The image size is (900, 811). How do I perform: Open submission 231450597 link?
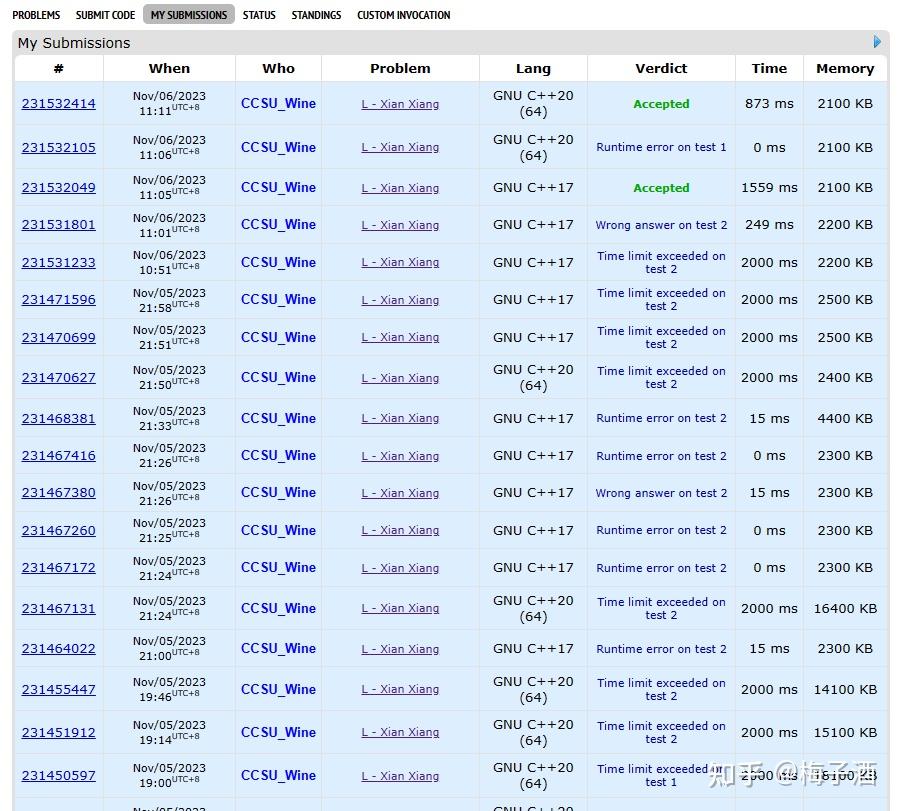click(x=59, y=775)
